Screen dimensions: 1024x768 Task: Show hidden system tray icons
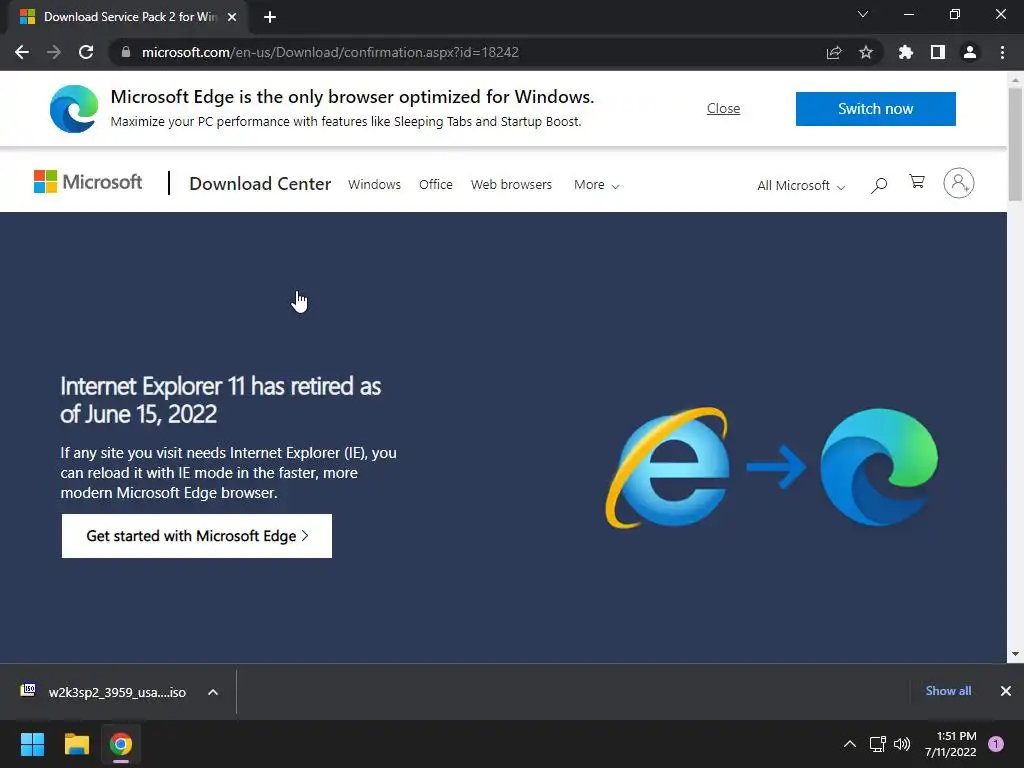[x=850, y=743]
